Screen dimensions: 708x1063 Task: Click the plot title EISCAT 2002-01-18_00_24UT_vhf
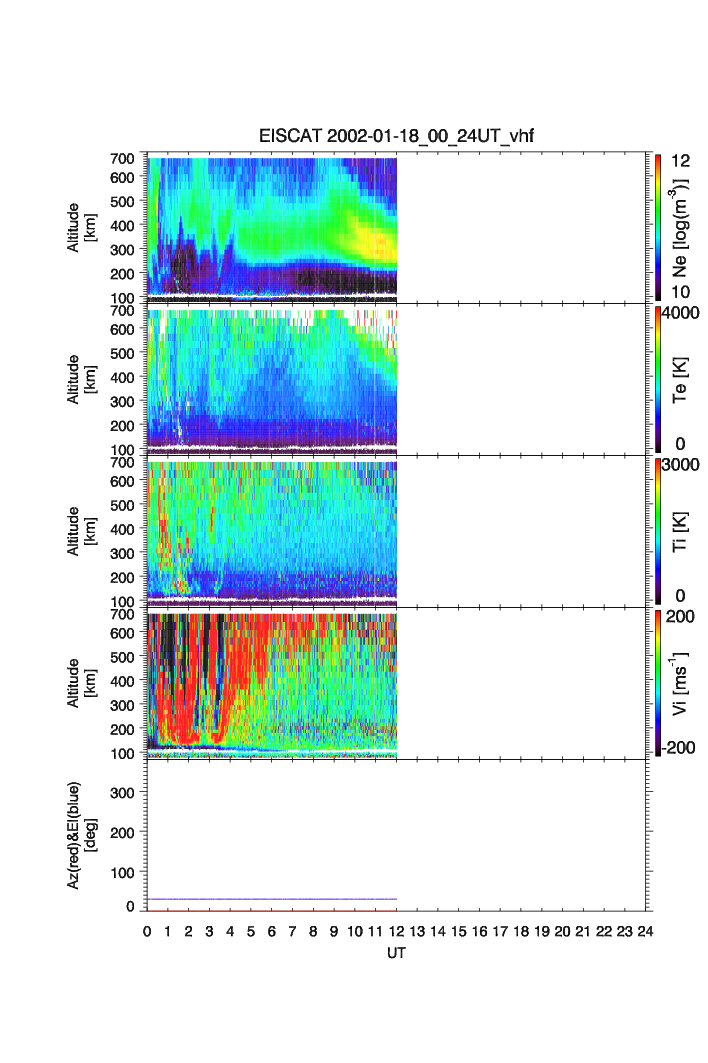pos(397,137)
